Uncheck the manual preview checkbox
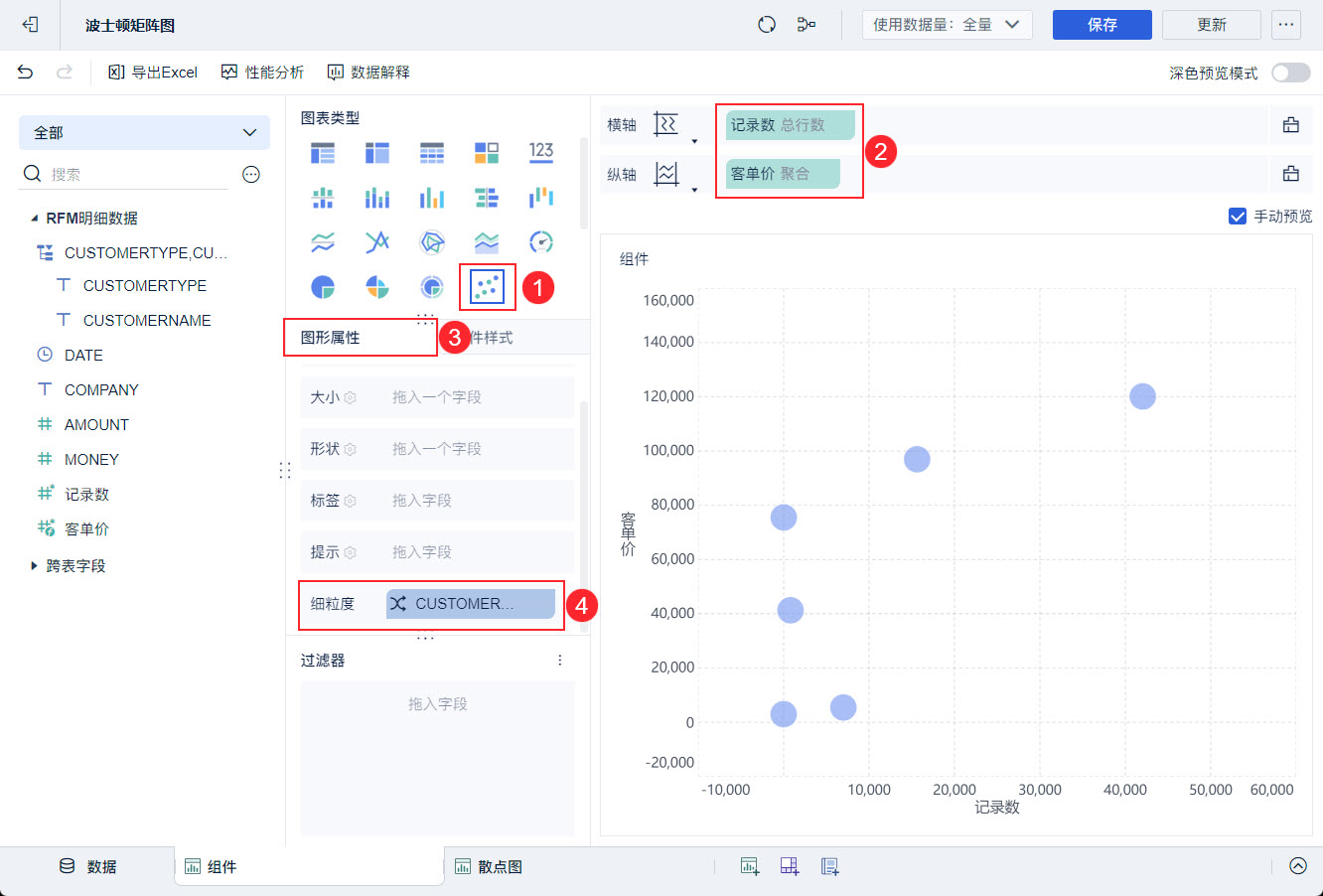Screen dimensions: 1323x896 tap(1238, 217)
